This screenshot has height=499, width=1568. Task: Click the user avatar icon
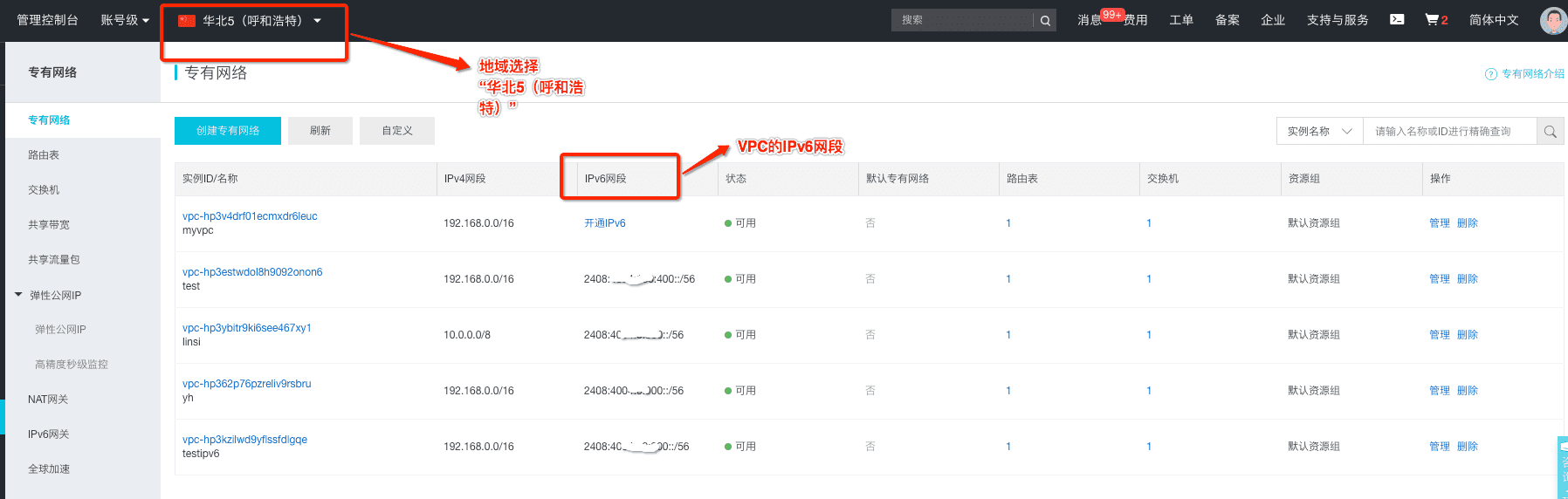click(x=1553, y=20)
